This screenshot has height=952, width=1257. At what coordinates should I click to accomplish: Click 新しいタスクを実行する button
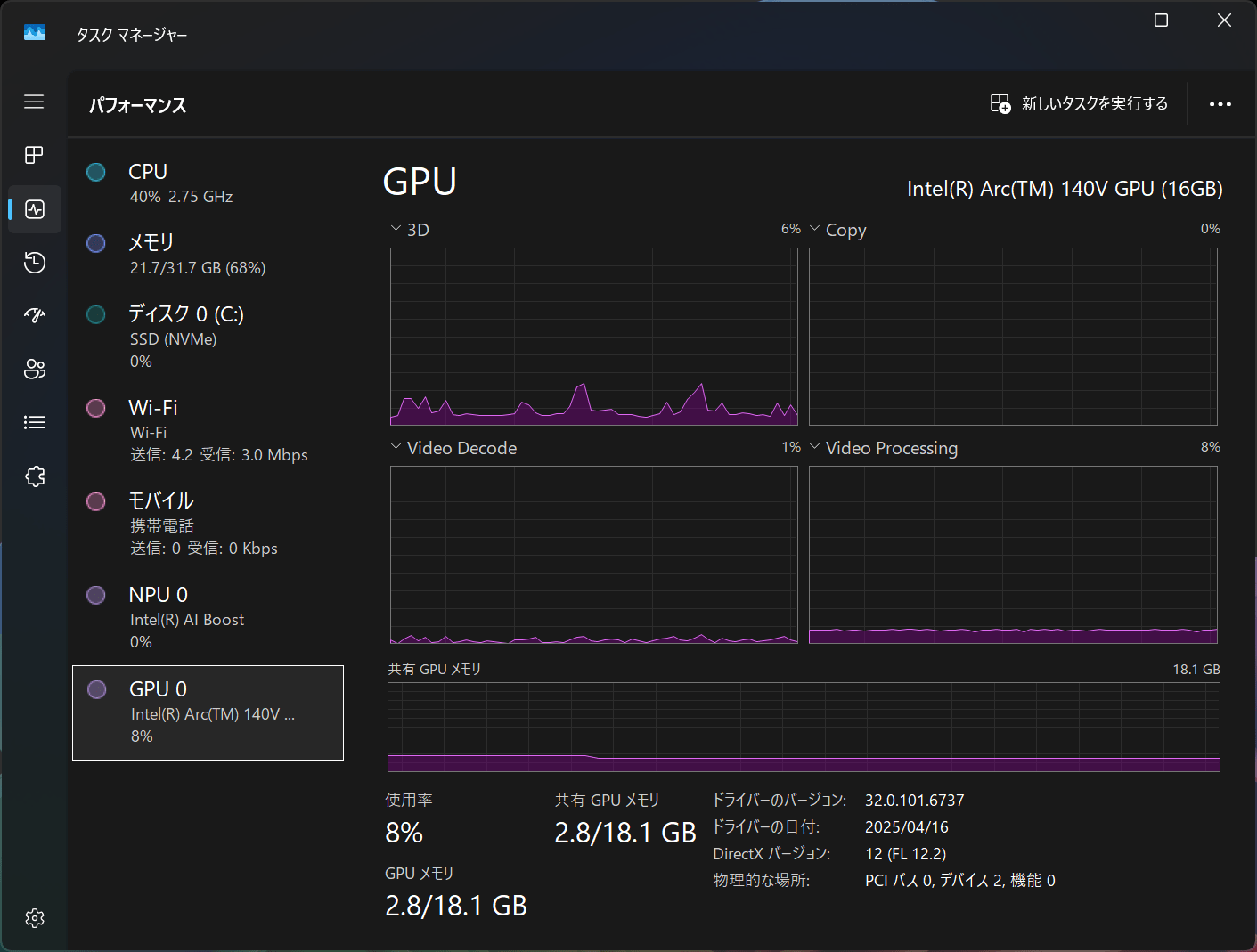(1079, 103)
